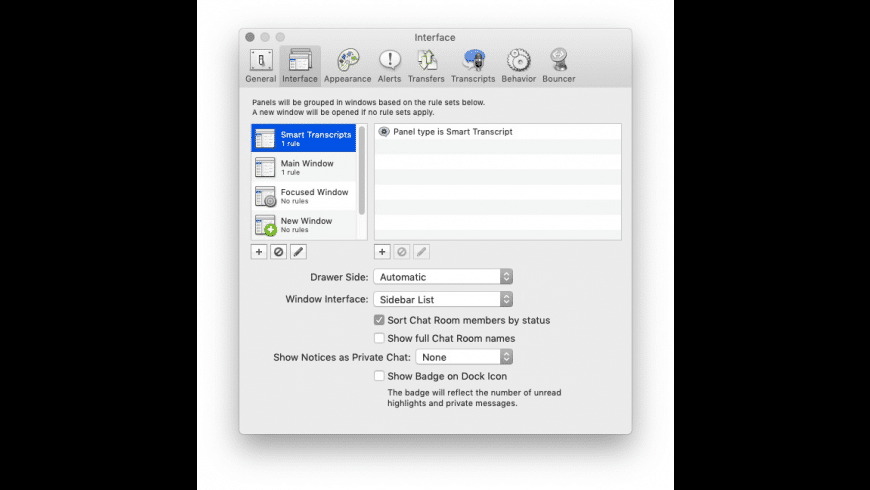Select the Main Window rule set
This screenshot has height=490, width=870.
click(304, 167)
